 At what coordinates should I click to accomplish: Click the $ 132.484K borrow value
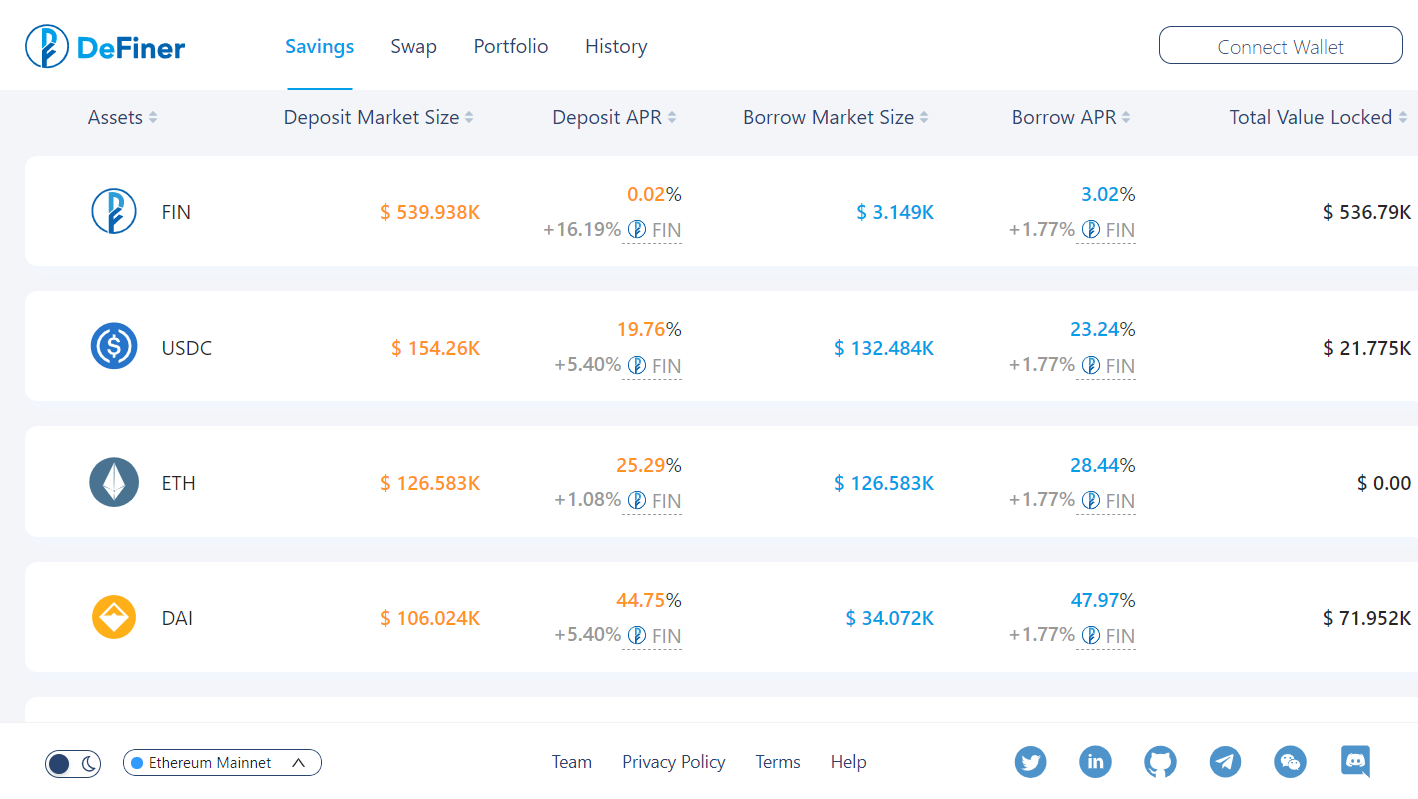(884, 348)
